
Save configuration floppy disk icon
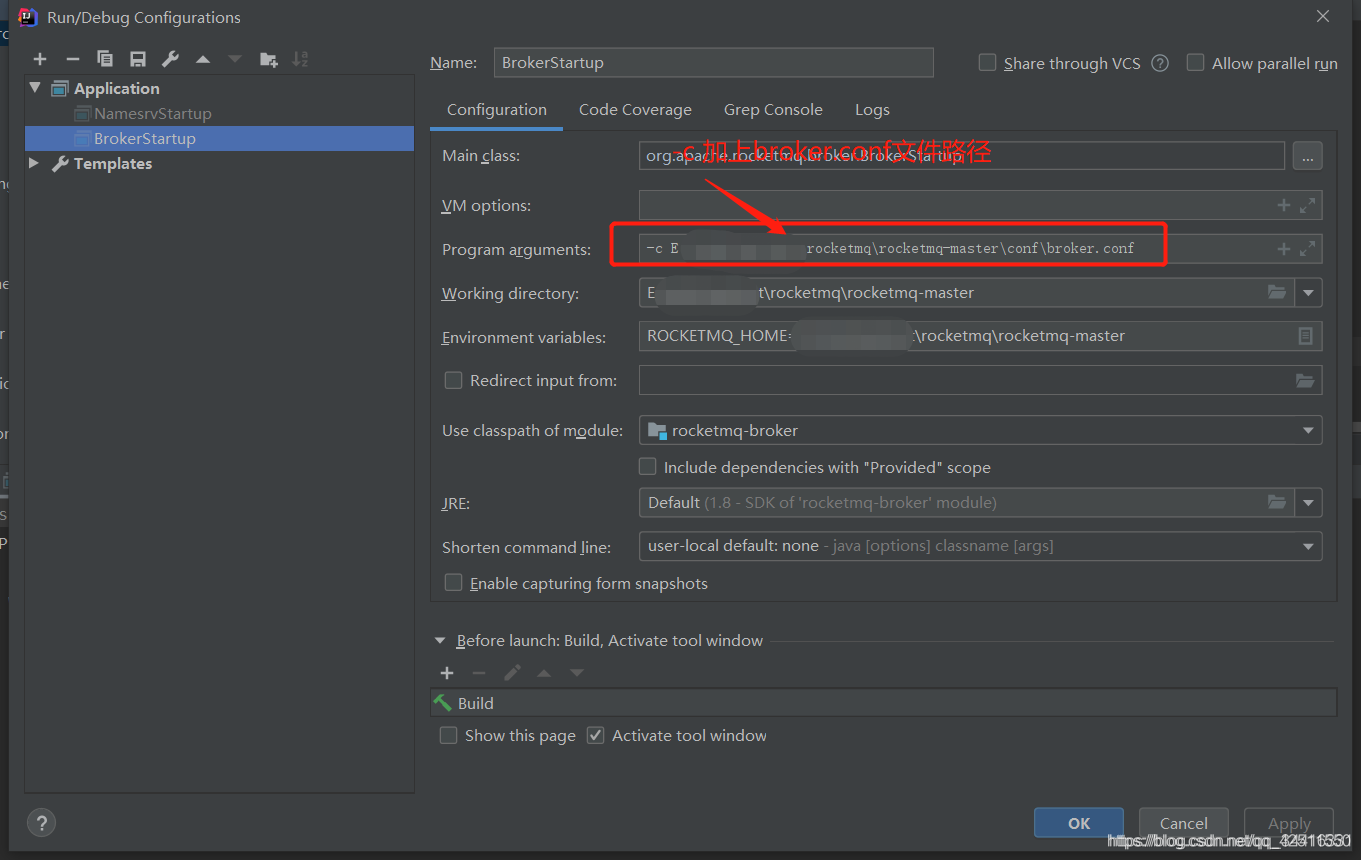(x=138, y=59)
